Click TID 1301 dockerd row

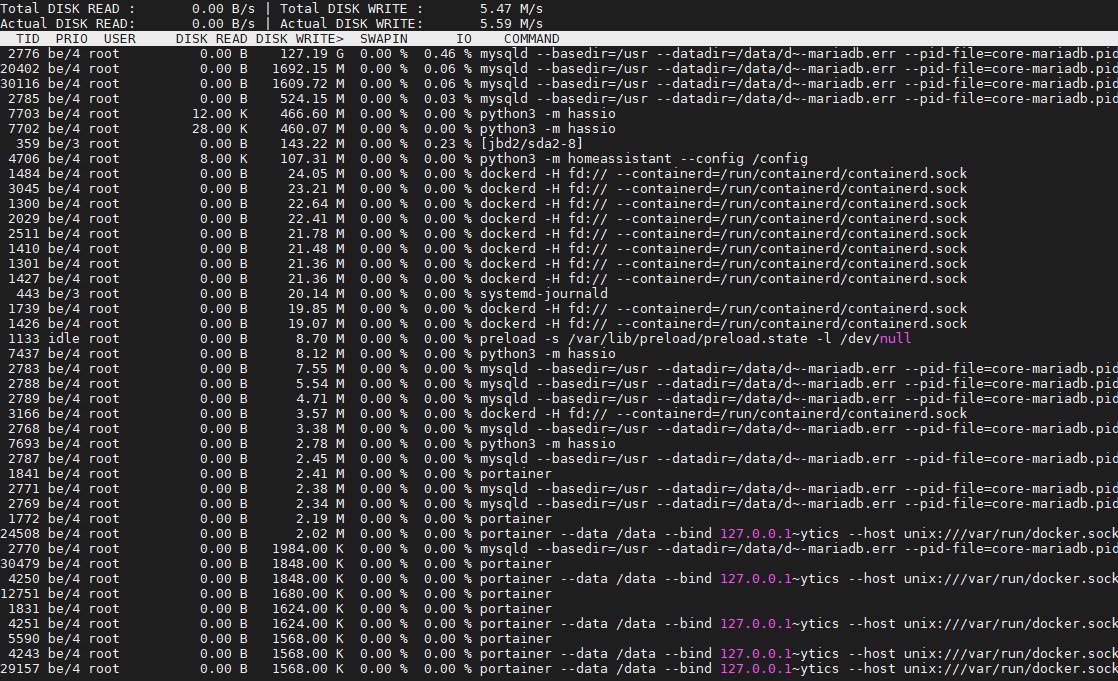(559, 263)
